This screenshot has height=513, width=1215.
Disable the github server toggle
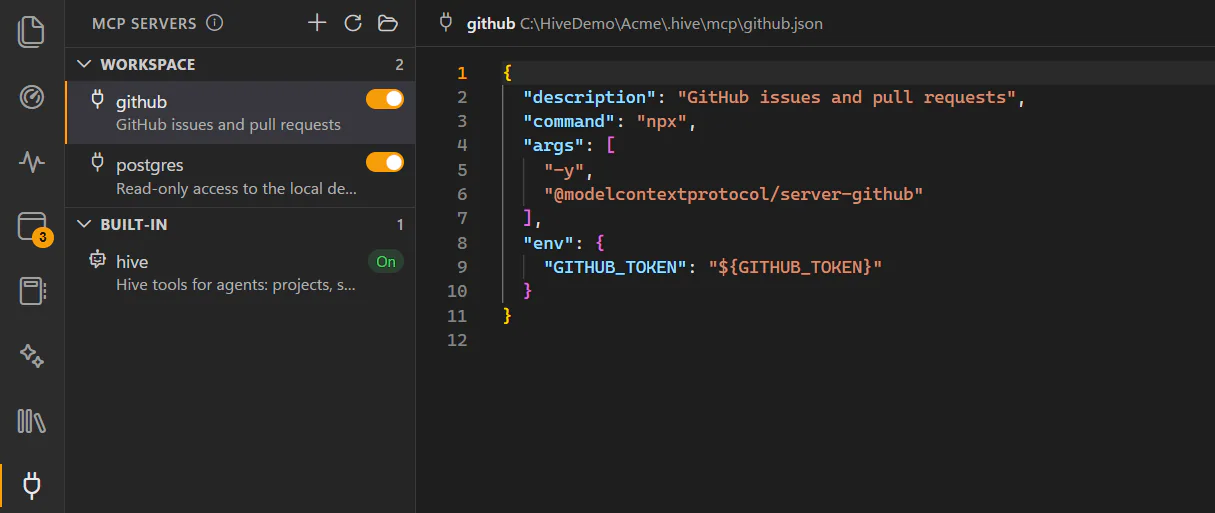point(385,99)
